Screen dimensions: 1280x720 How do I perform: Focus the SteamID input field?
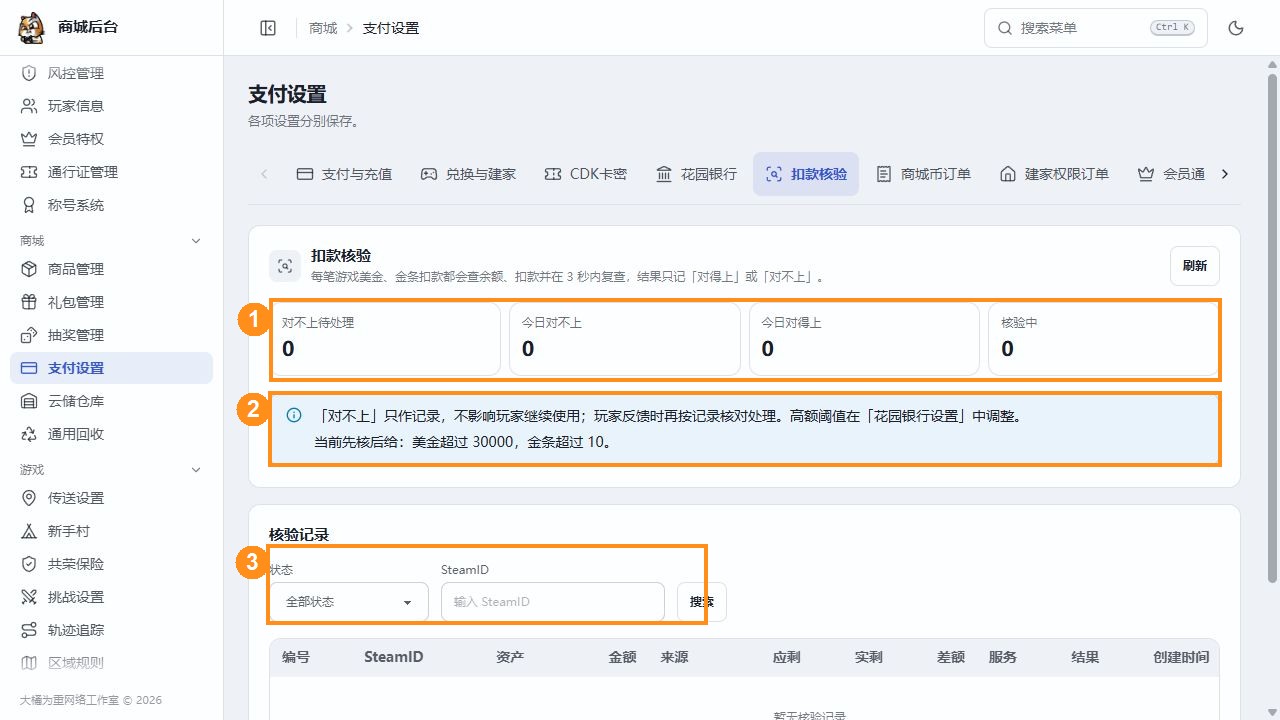[x=553, y=602]
